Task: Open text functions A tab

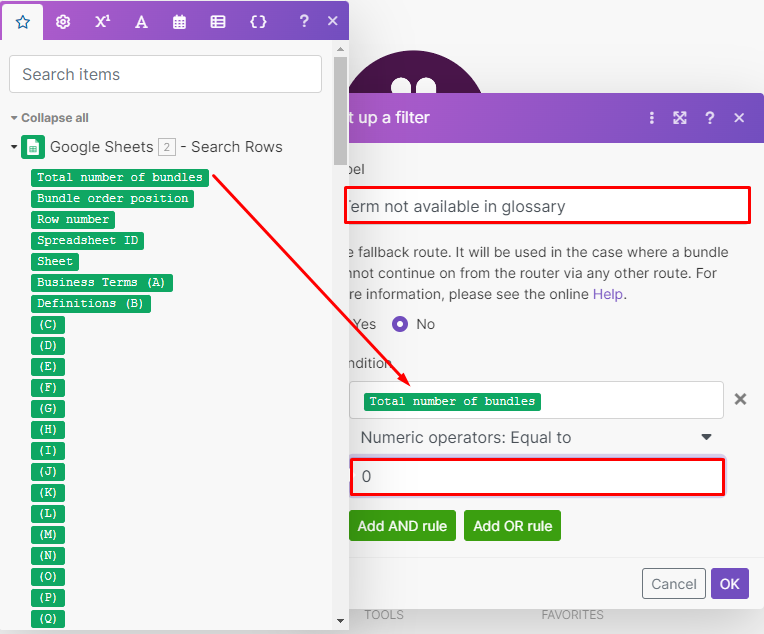Action: pos(141,22)
